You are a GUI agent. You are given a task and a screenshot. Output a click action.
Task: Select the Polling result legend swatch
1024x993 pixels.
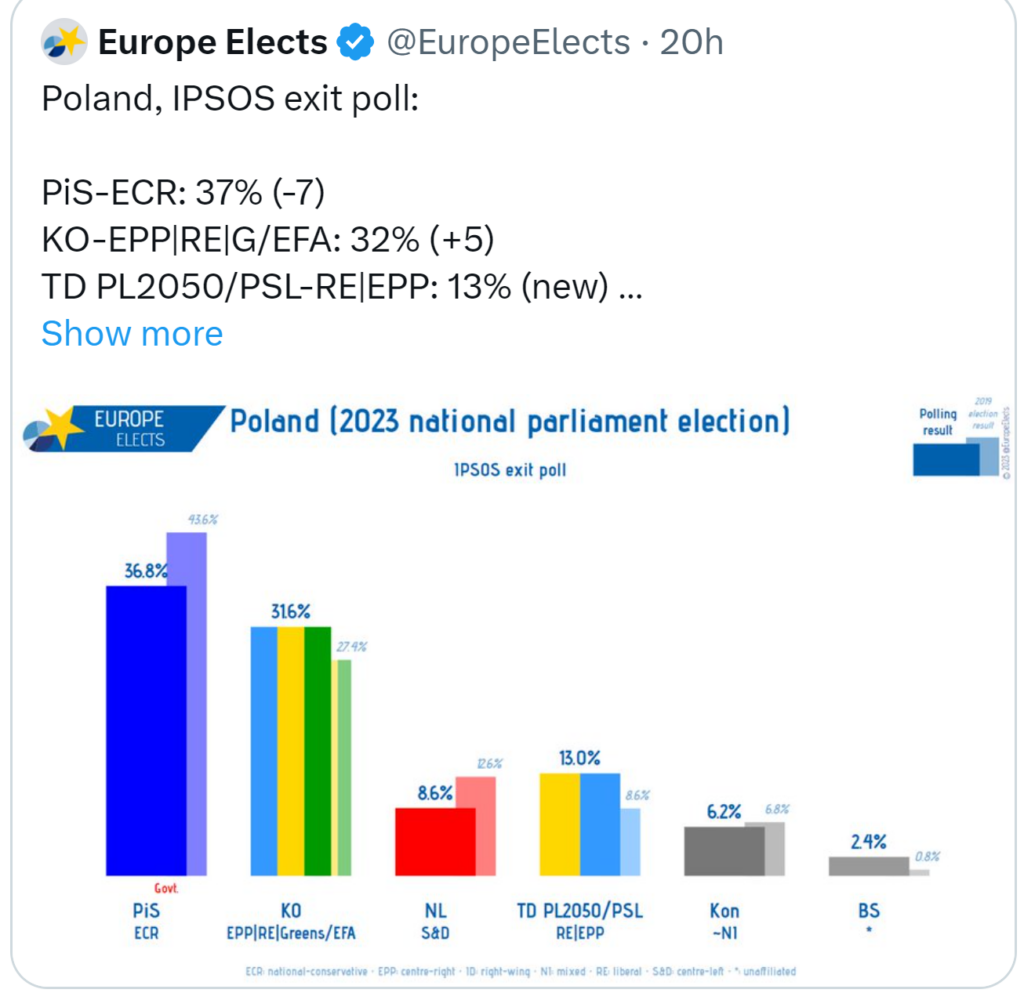pyautogui.click(x=946, y=460)
